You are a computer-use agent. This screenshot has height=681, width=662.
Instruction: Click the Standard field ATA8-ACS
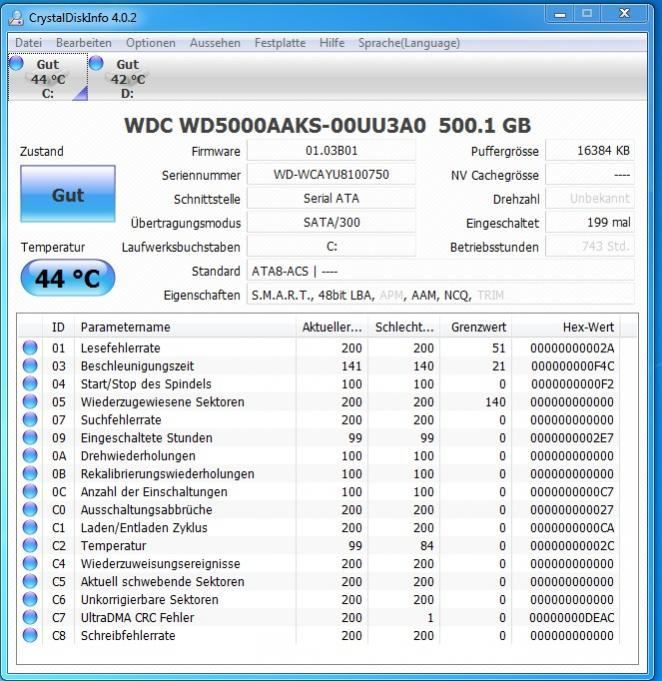(440, 271)
